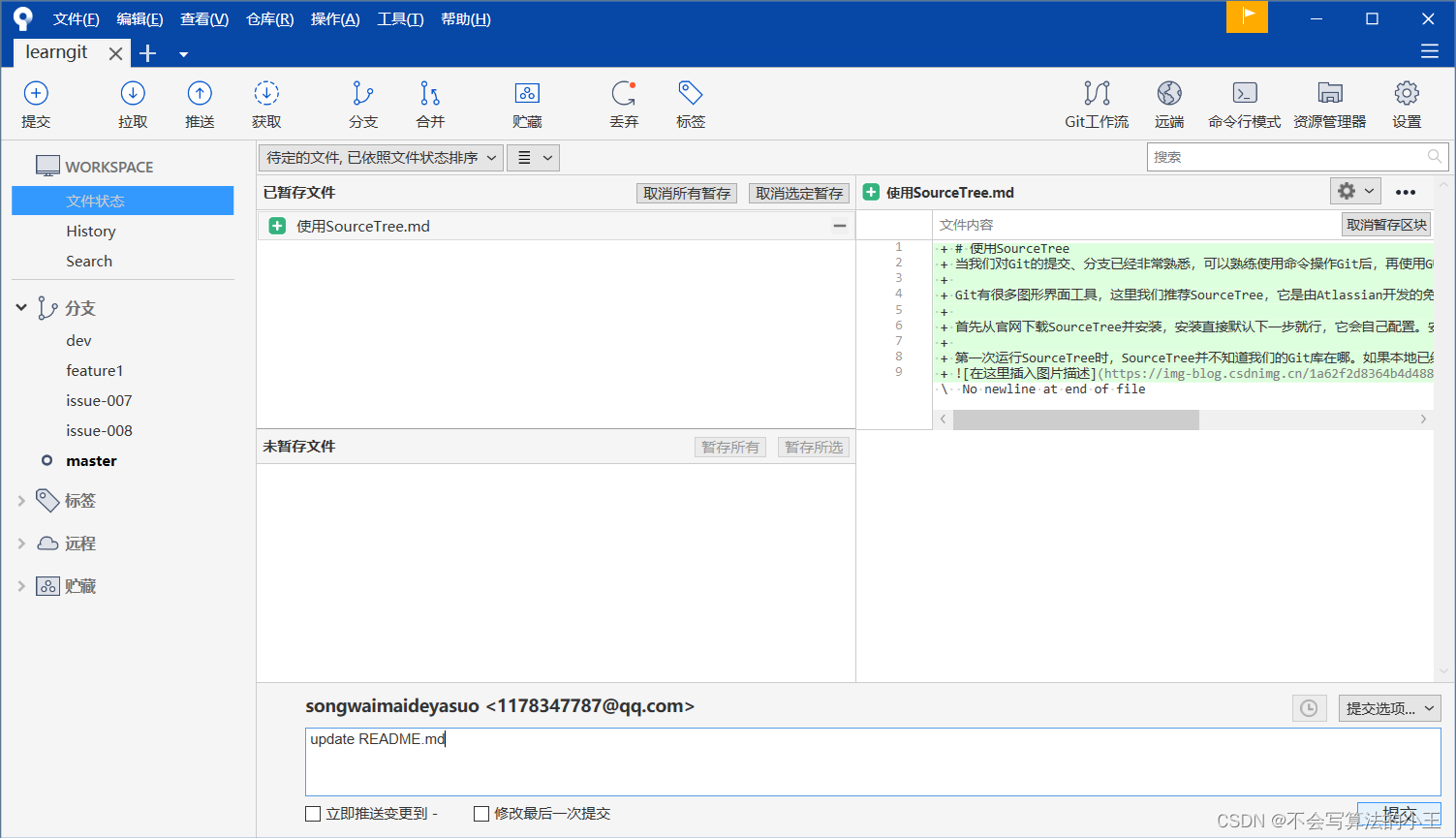The image size is (1456, 839).
Task: Open the 文件(F) menu
Action: pos(77,19)
